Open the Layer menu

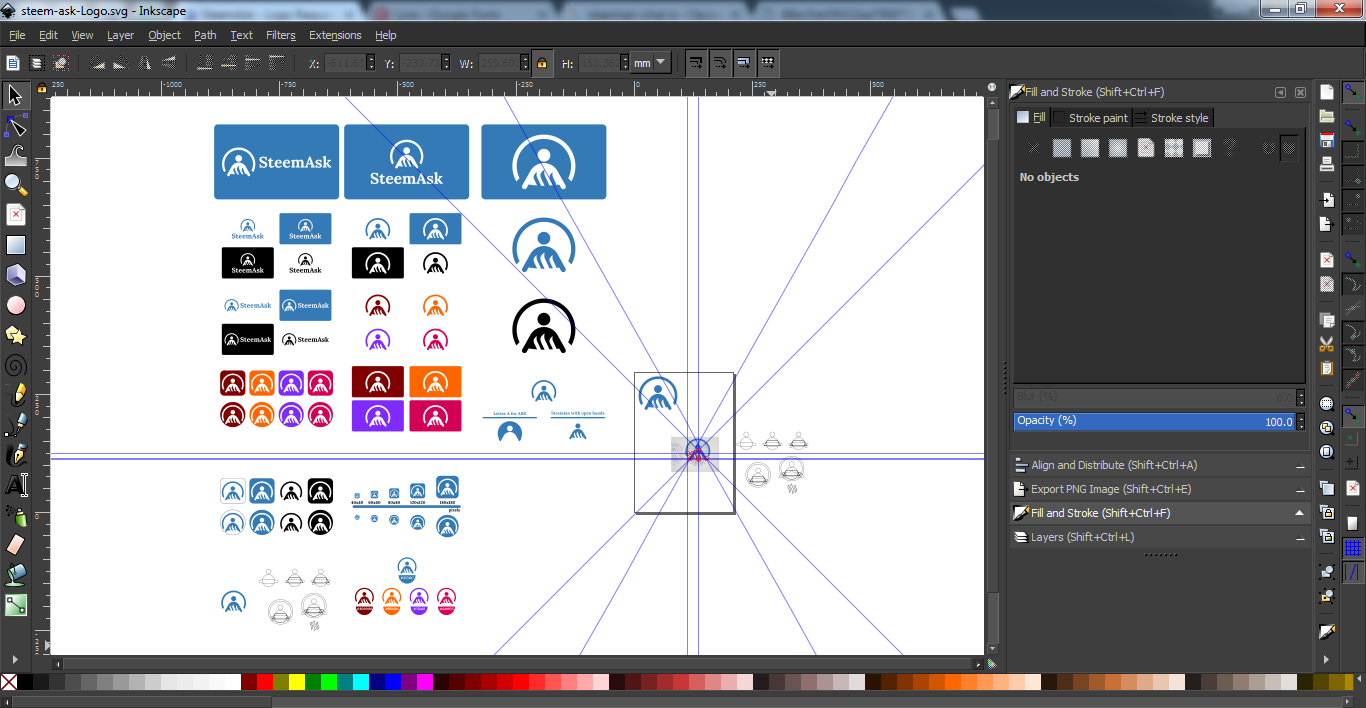120,35
